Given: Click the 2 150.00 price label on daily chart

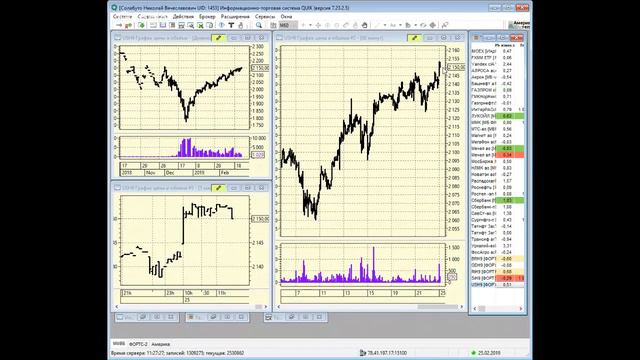Looking at the screenshot, I should pyautogui.click(x=260, y=68).
